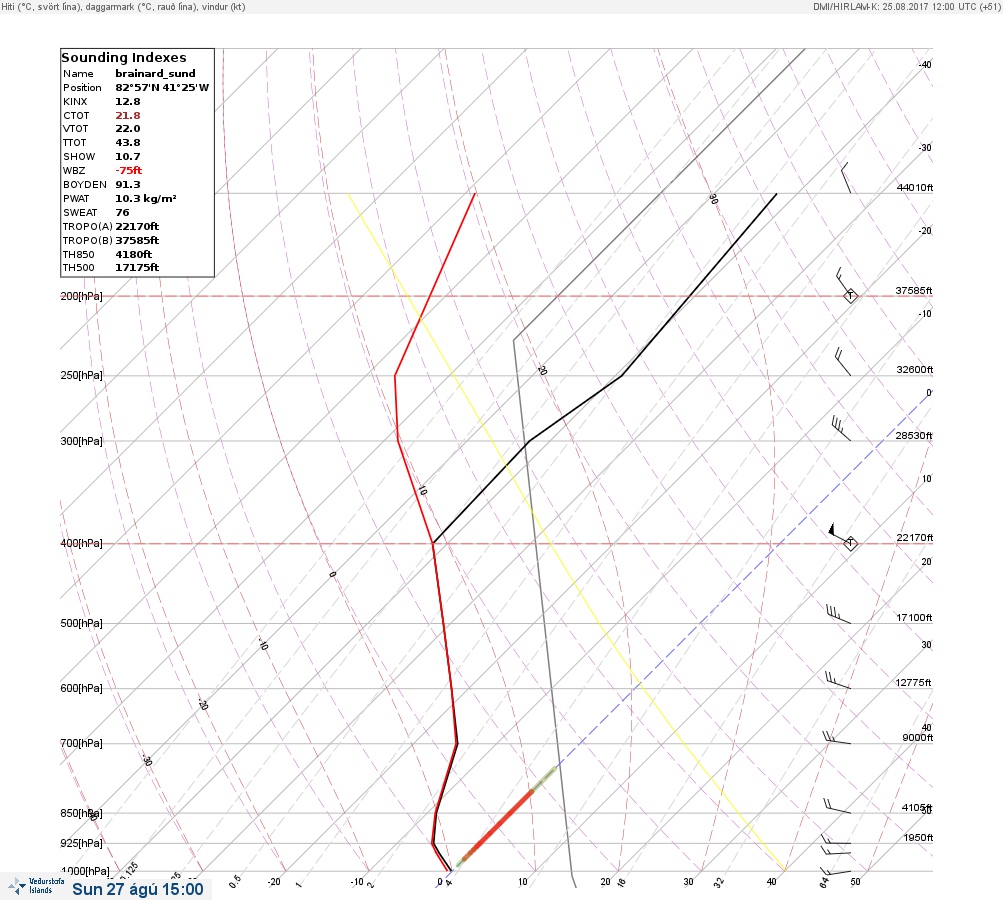The width and height of the screenshot is (1003, 900).
Task: Click the 600[hPa] pressure label
Action: (81, 688)
